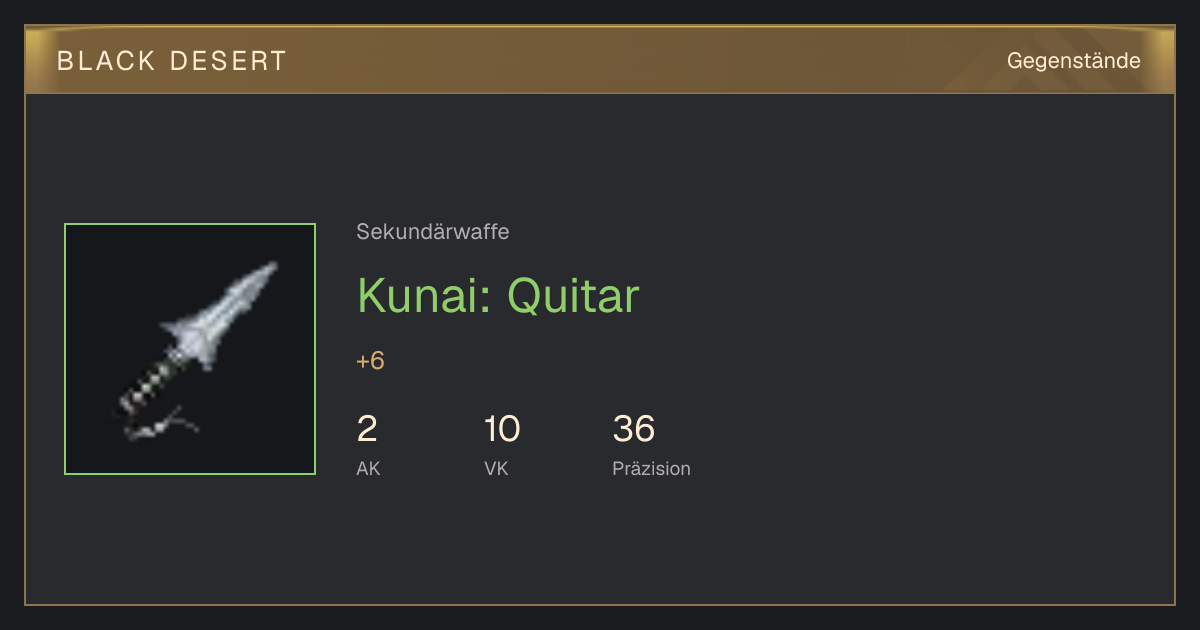Click the word Kunai in item title
Image resolution: width=1200 pixels, height=630 pixels.
419,296
